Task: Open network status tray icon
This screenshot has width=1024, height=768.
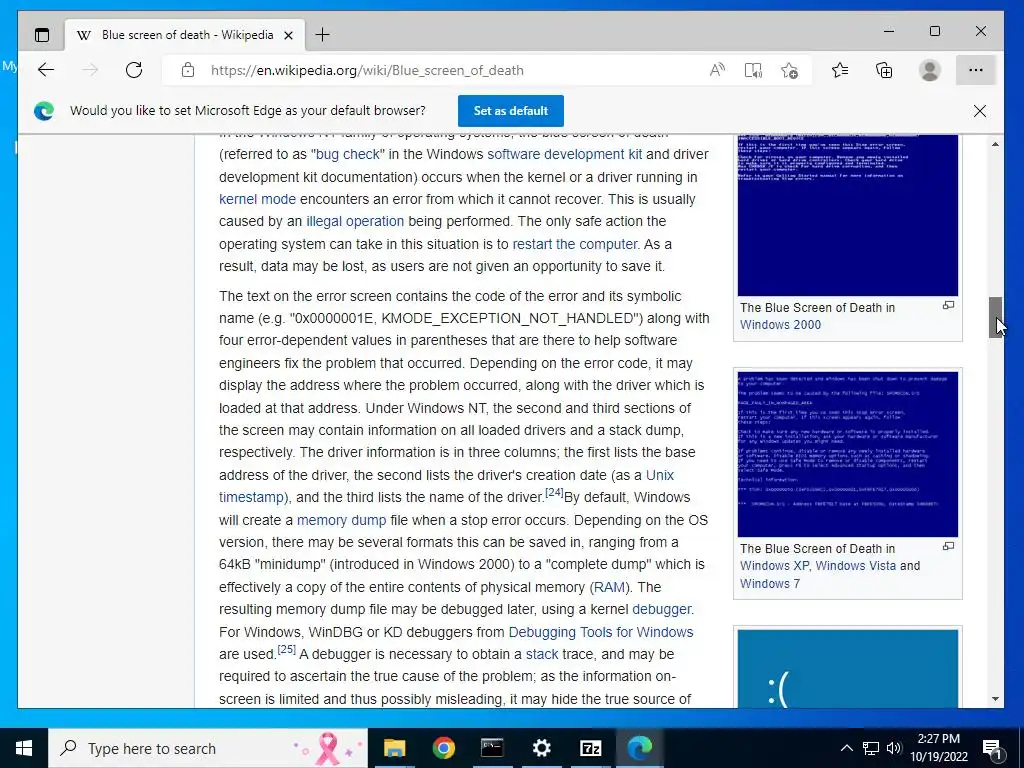Action: (871, 748)
